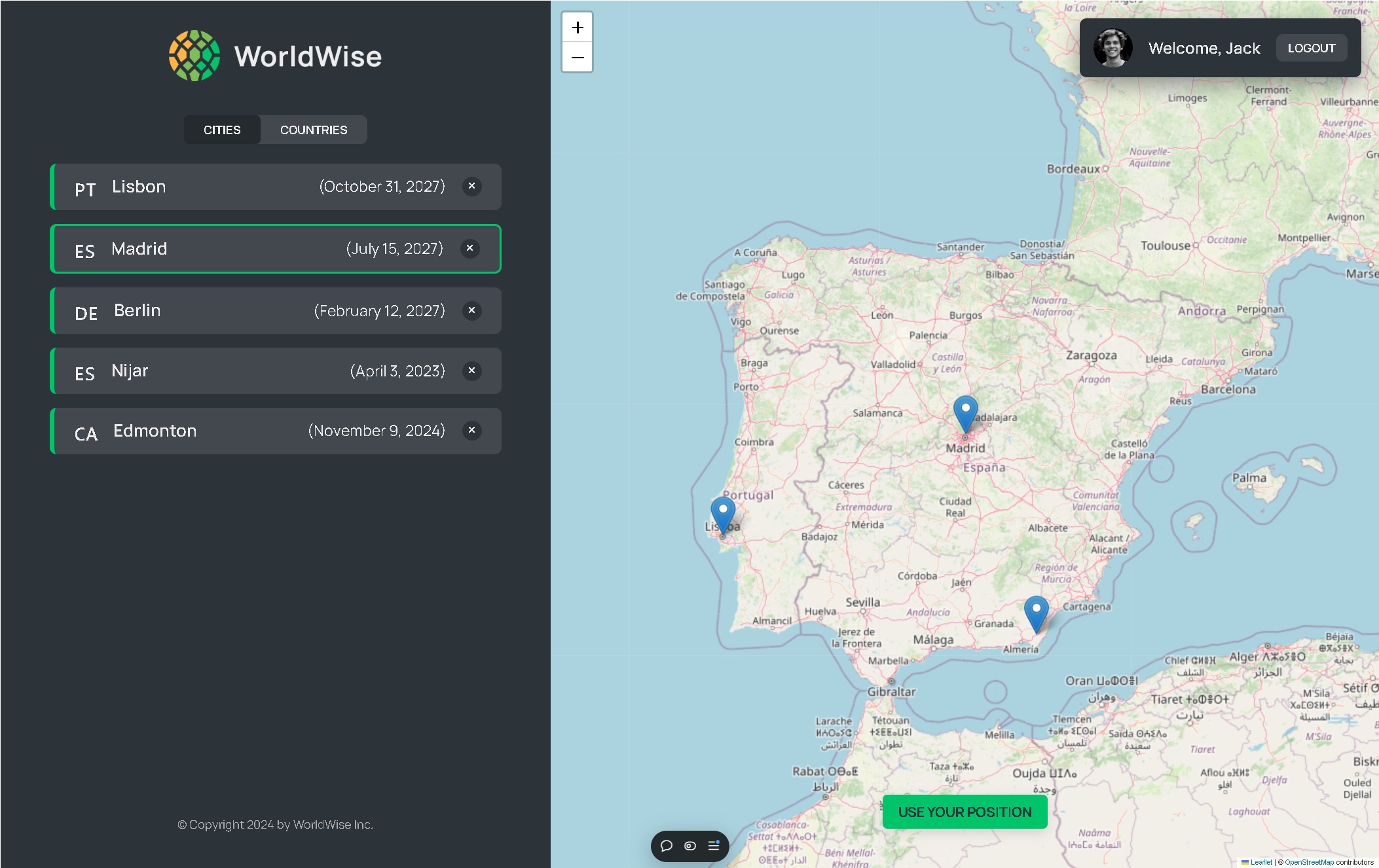This screenshot has width=1379, height=868.
Task: Switch to the Countries tab
Action: click(x=314, y=130)
